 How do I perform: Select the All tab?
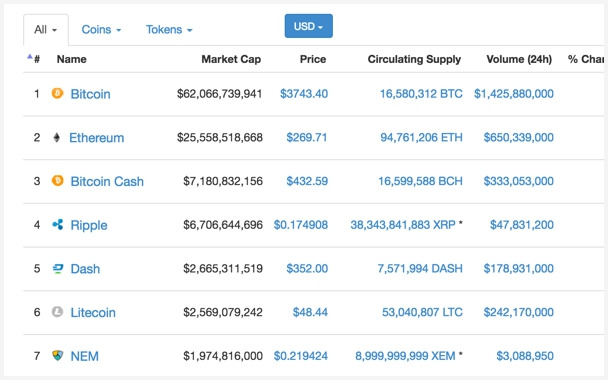click(46, 30)
